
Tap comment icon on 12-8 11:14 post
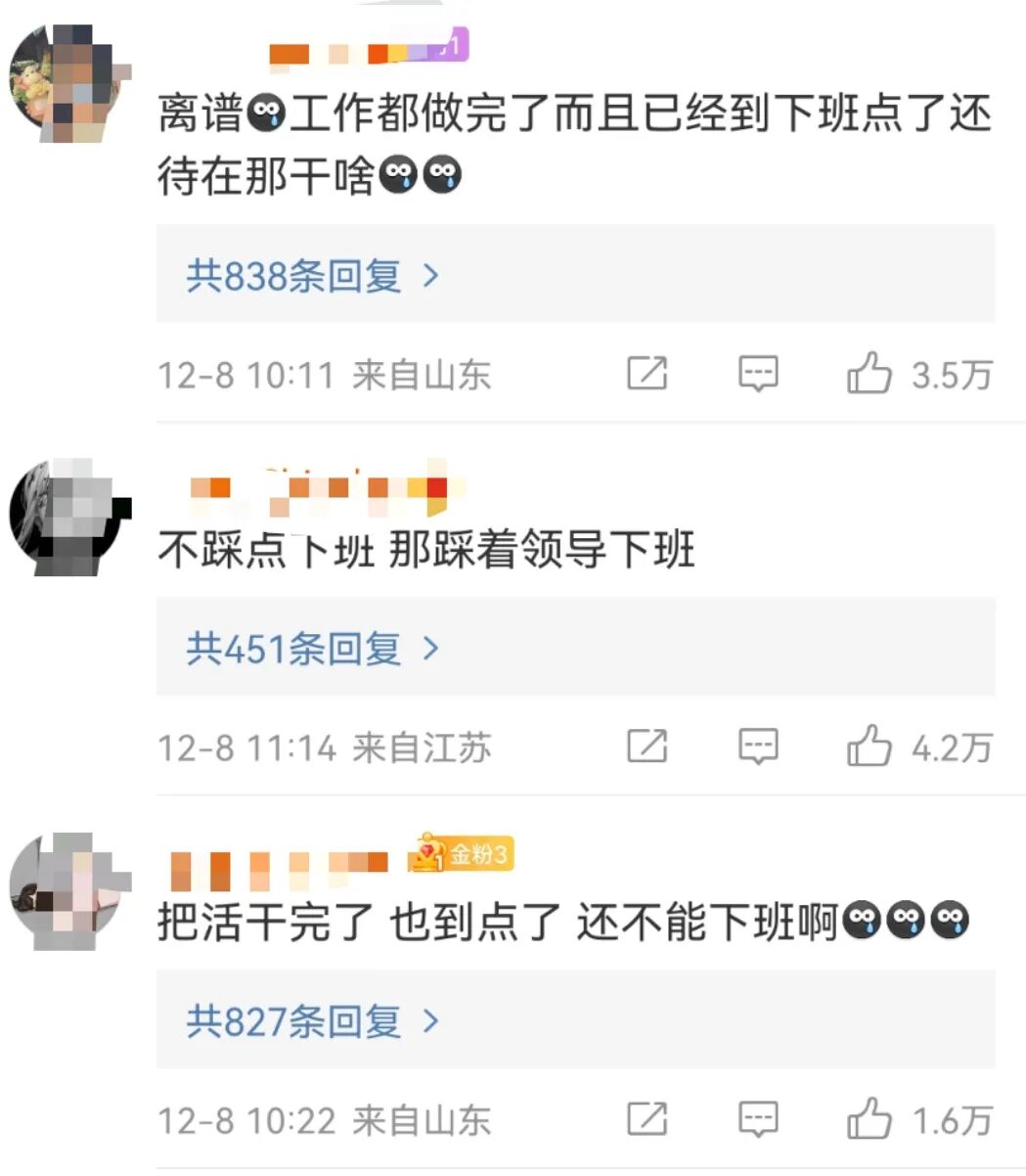[x=758, y=747]
